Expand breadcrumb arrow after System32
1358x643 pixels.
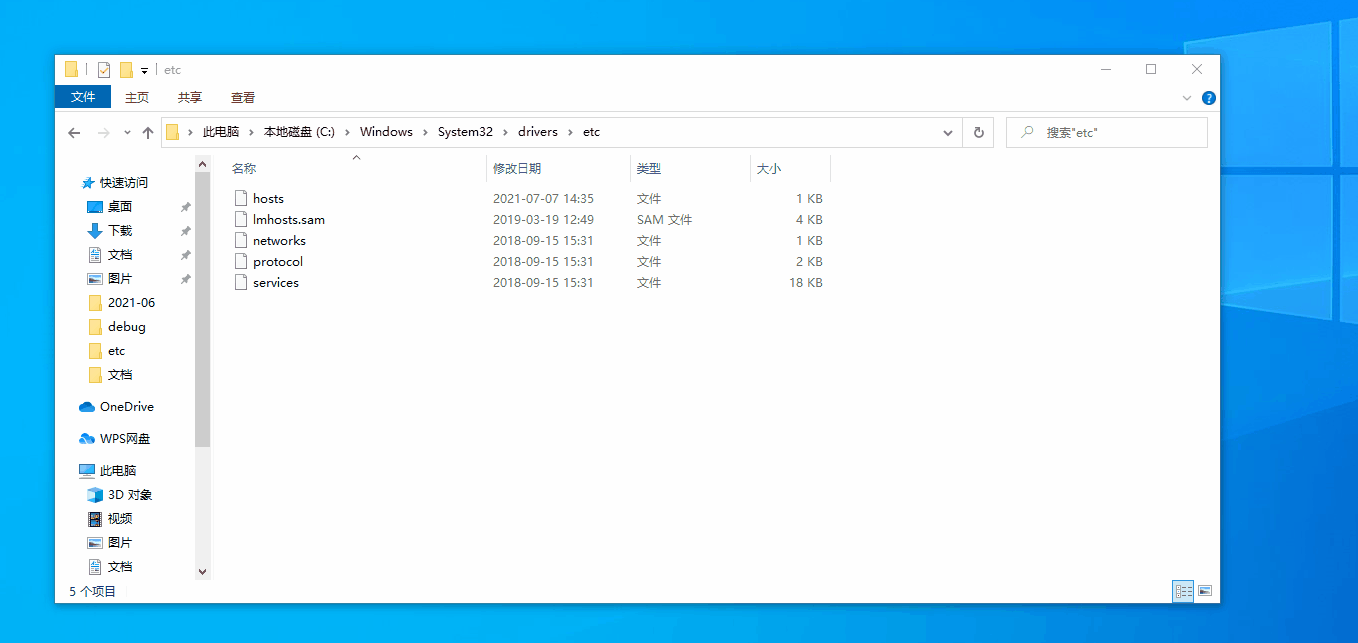click(506, 132)
